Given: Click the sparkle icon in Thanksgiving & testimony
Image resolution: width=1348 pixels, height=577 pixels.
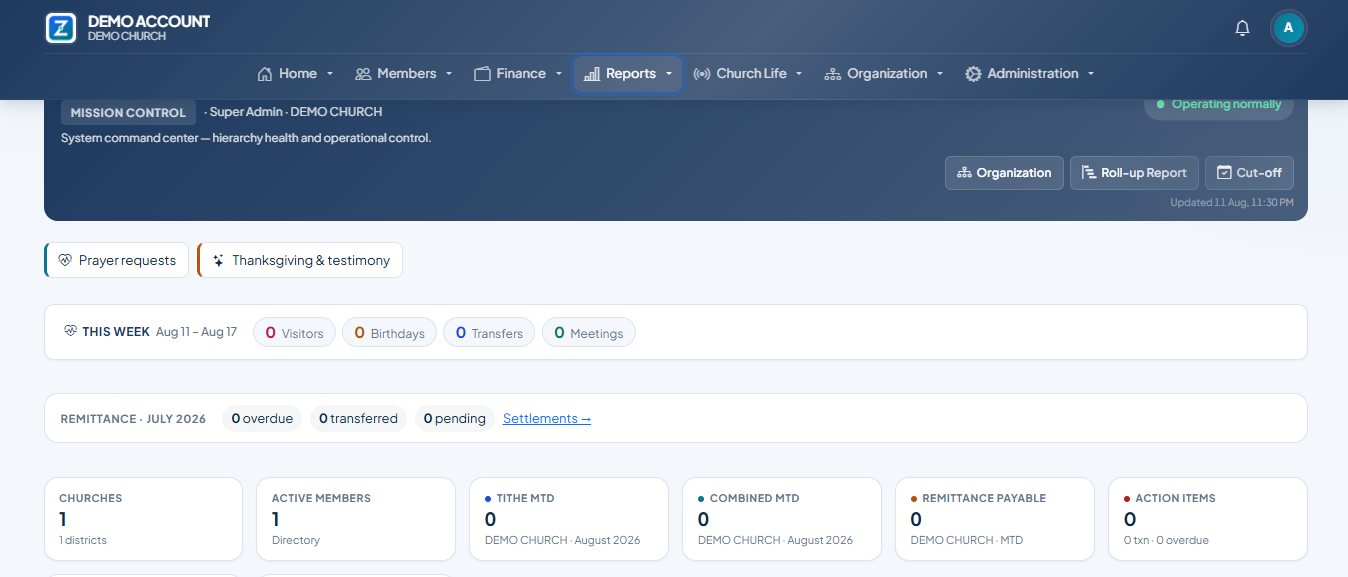Looking at the screenshot, I should coord(218,260).
